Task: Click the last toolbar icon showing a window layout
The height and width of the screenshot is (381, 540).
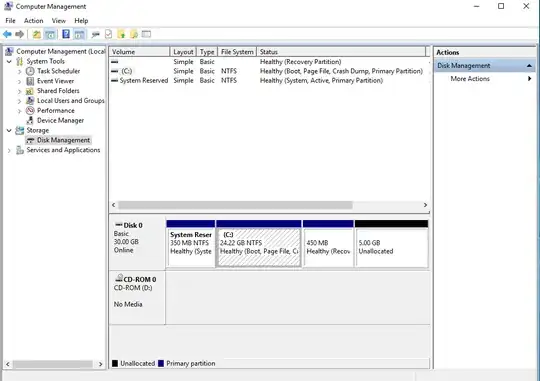Action: 146,34
